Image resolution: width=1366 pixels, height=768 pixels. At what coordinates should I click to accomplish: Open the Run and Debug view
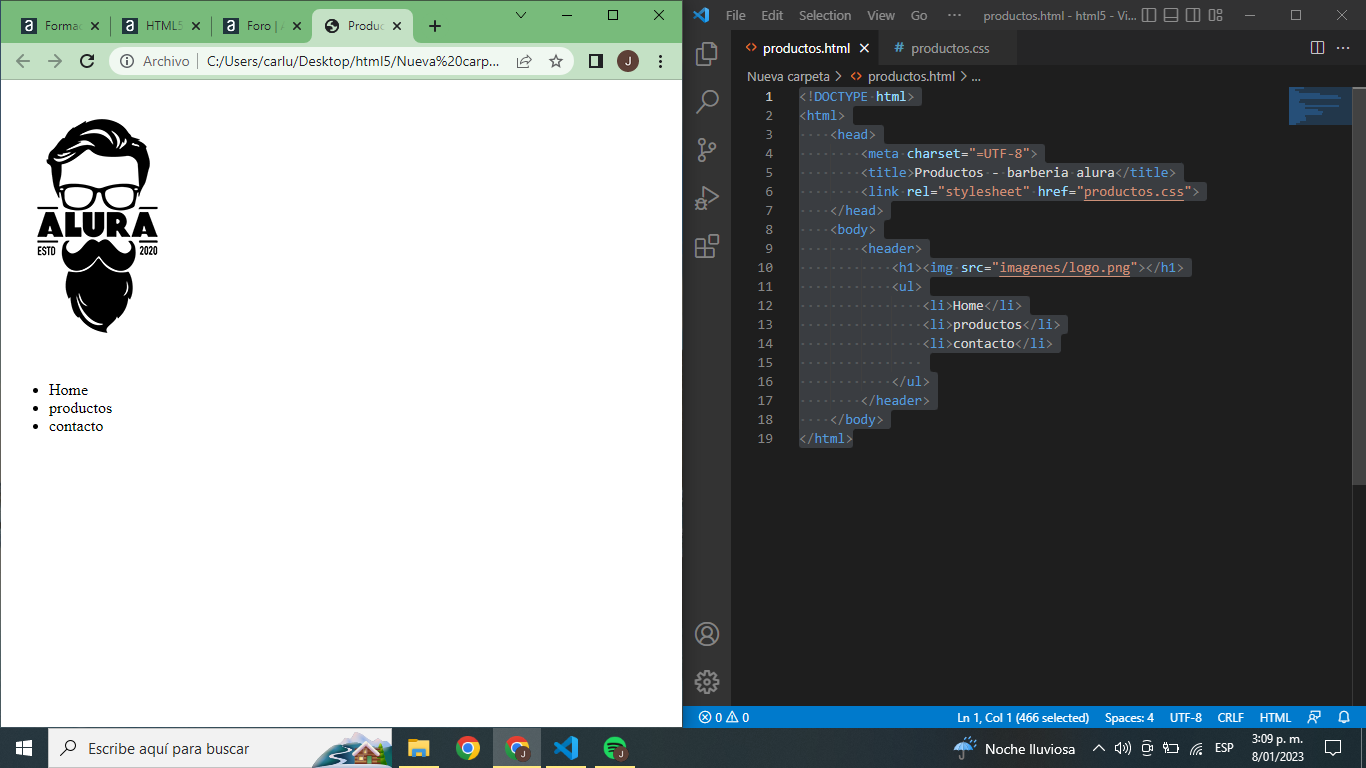click(x=707, y=198)
